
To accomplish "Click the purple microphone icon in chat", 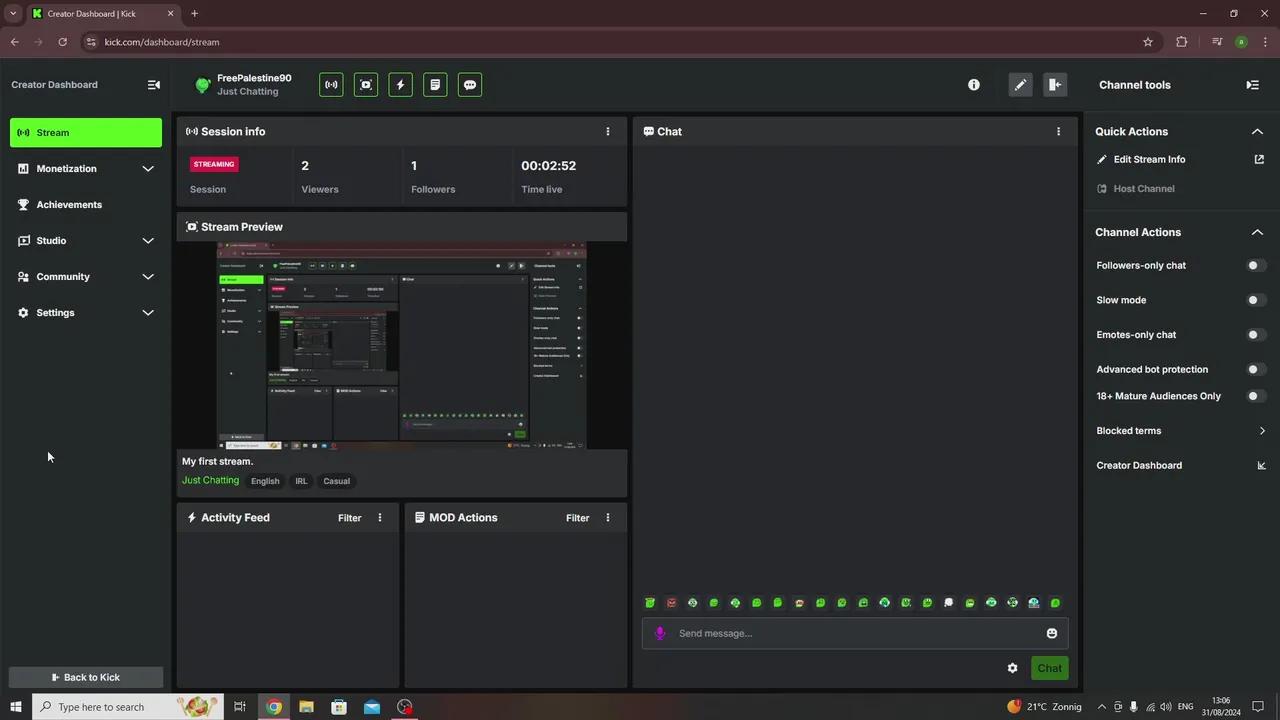I will pos(660,633).
